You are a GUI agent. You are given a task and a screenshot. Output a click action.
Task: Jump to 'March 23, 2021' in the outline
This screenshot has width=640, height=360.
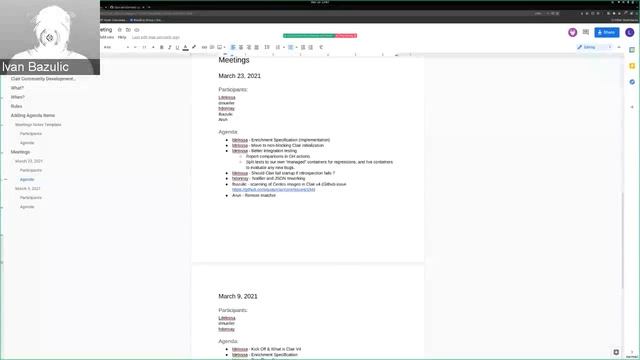29,161
